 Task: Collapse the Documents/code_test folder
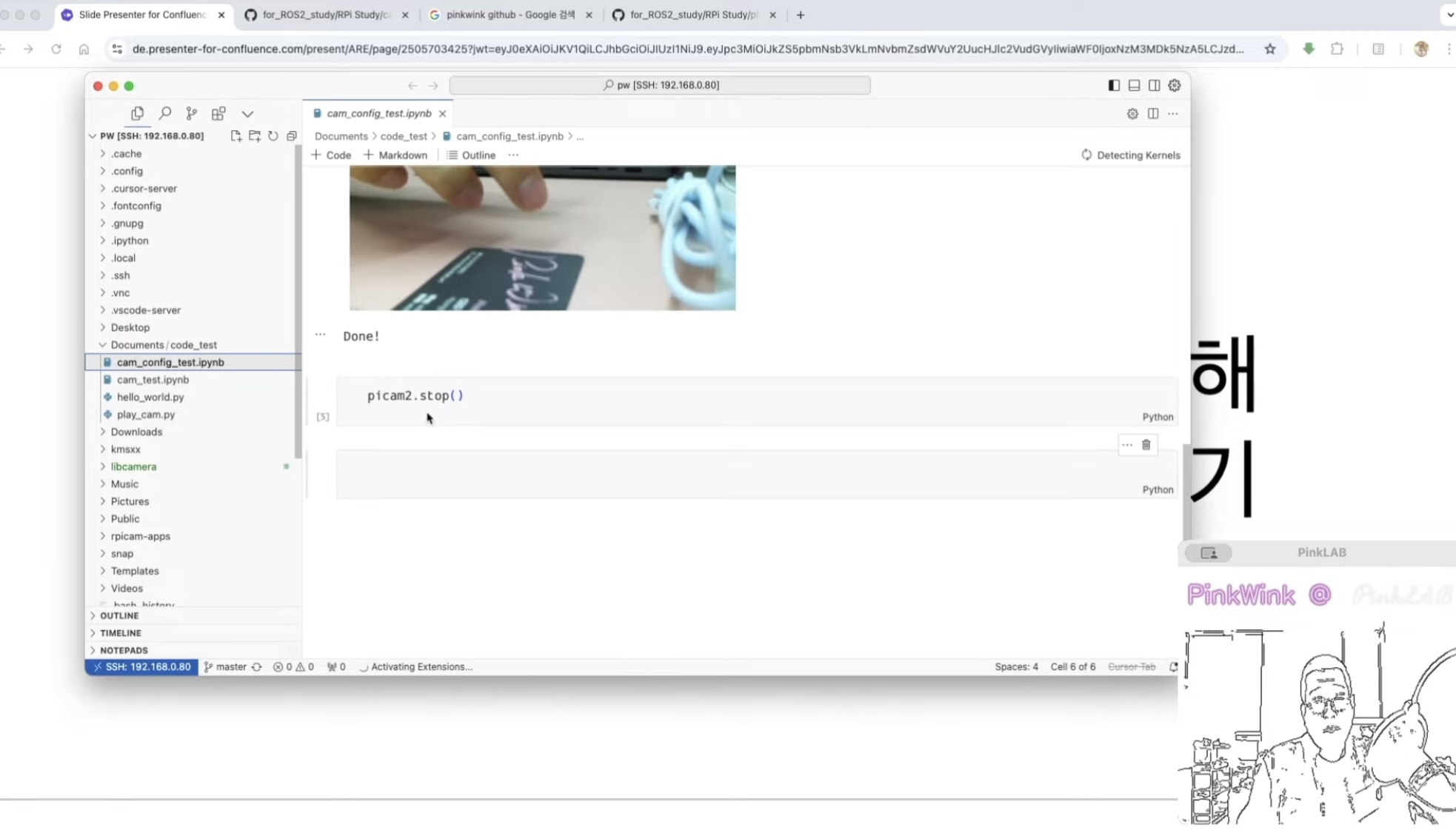coord(103,345)
